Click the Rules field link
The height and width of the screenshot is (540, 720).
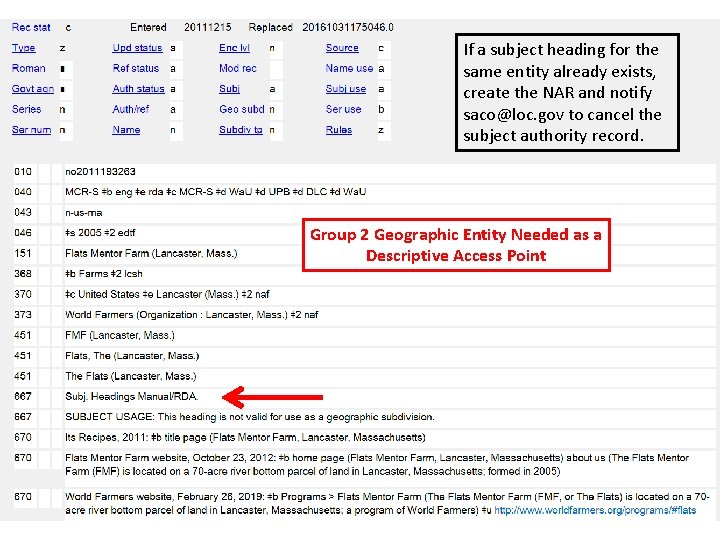point(339,130)
